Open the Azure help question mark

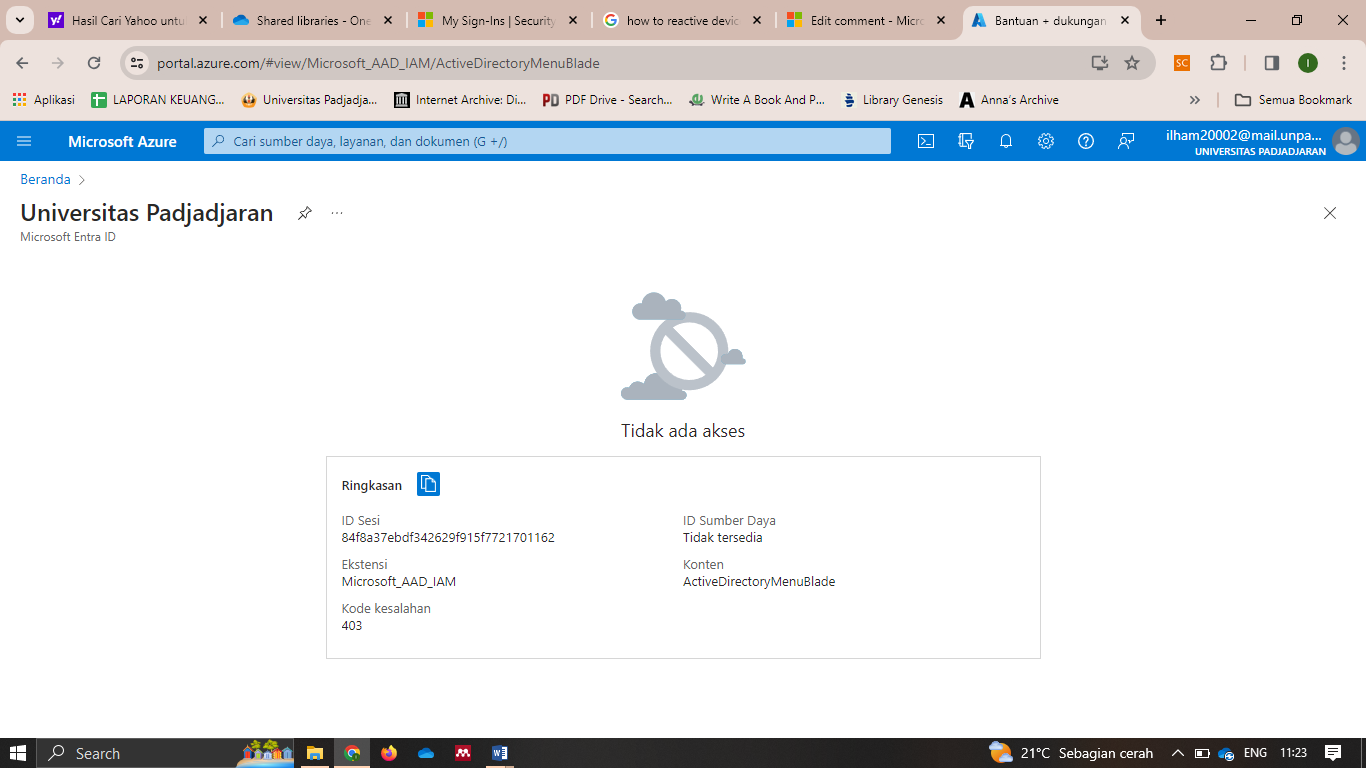[1086, 141]
